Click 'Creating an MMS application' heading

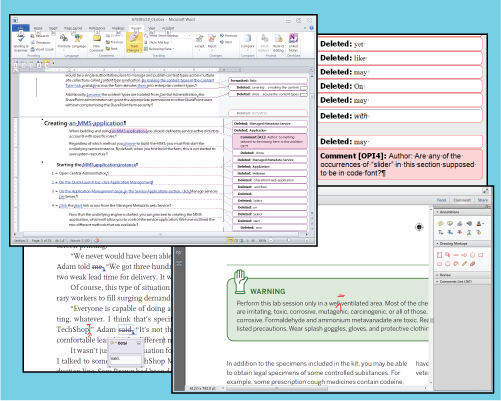point(85,123)
